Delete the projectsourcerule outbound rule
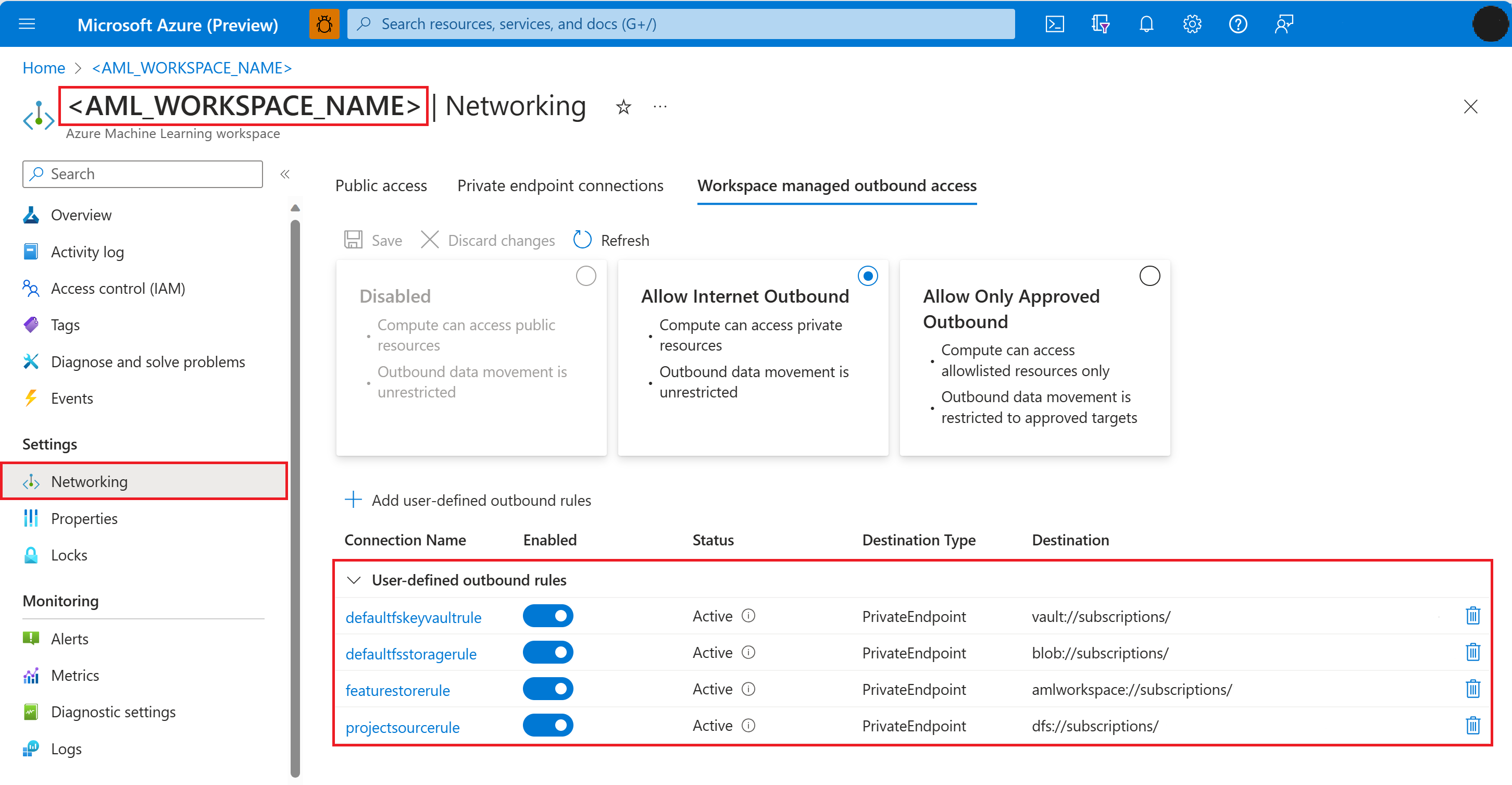1512x785 pixels. click(x=1473, y=726)
